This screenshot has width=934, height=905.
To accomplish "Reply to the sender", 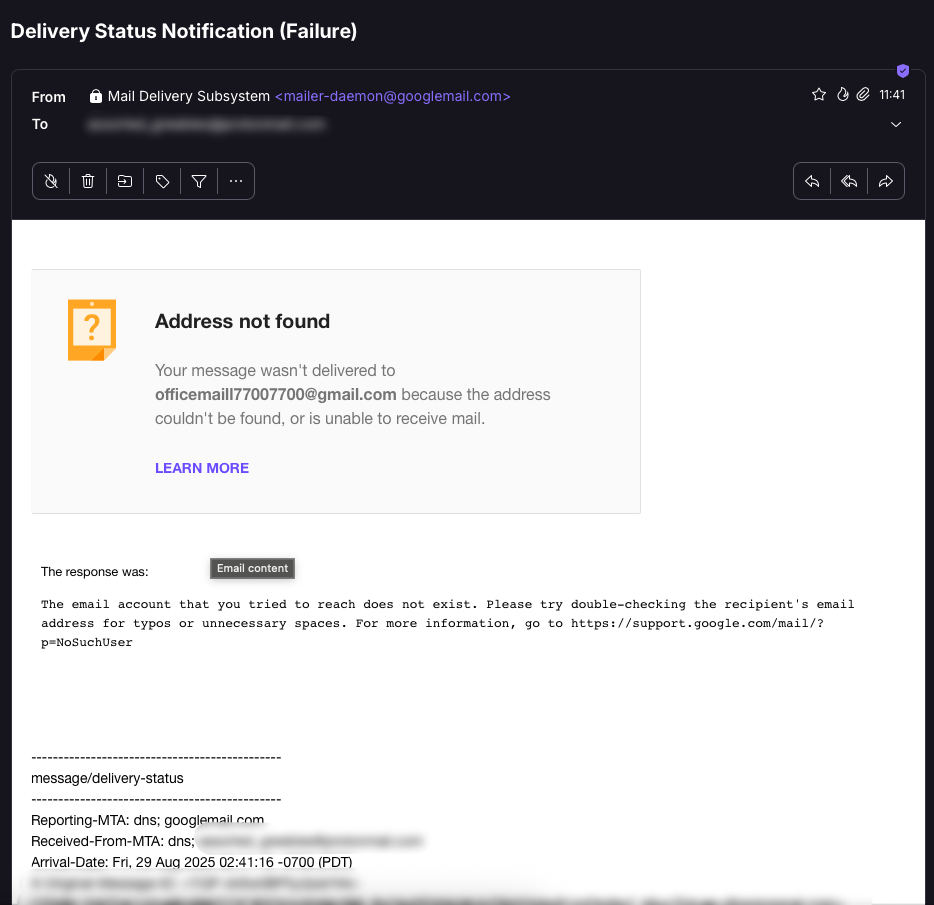I will 812,181.
